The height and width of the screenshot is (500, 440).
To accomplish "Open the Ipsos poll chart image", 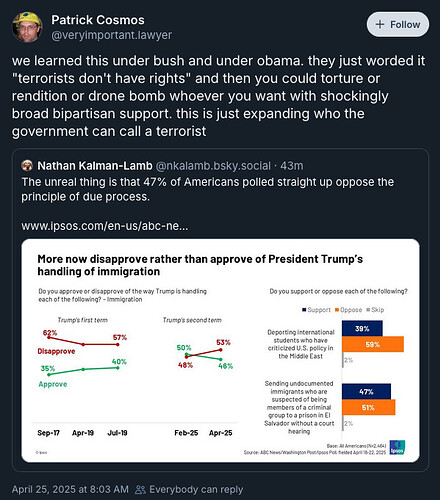I will click(x=220, y=350).
